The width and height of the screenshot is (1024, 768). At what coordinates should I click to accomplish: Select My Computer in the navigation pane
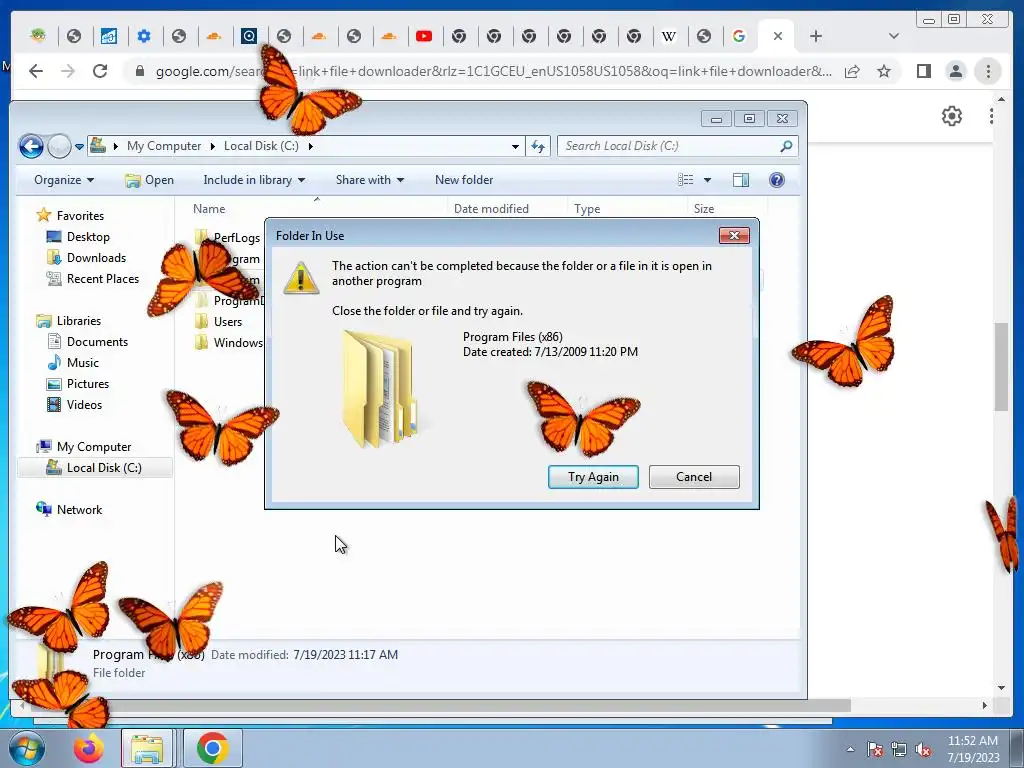coord(84,447)
